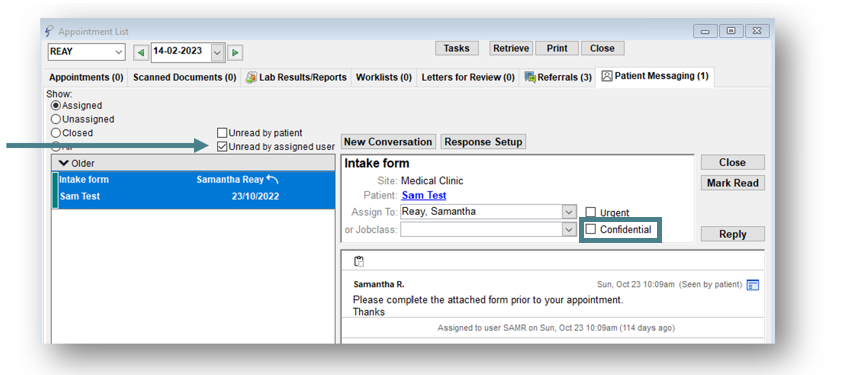Select the Patient Messaging (1) tab
This screenshot has width=852, height=375.
click(x=655, y=77)
